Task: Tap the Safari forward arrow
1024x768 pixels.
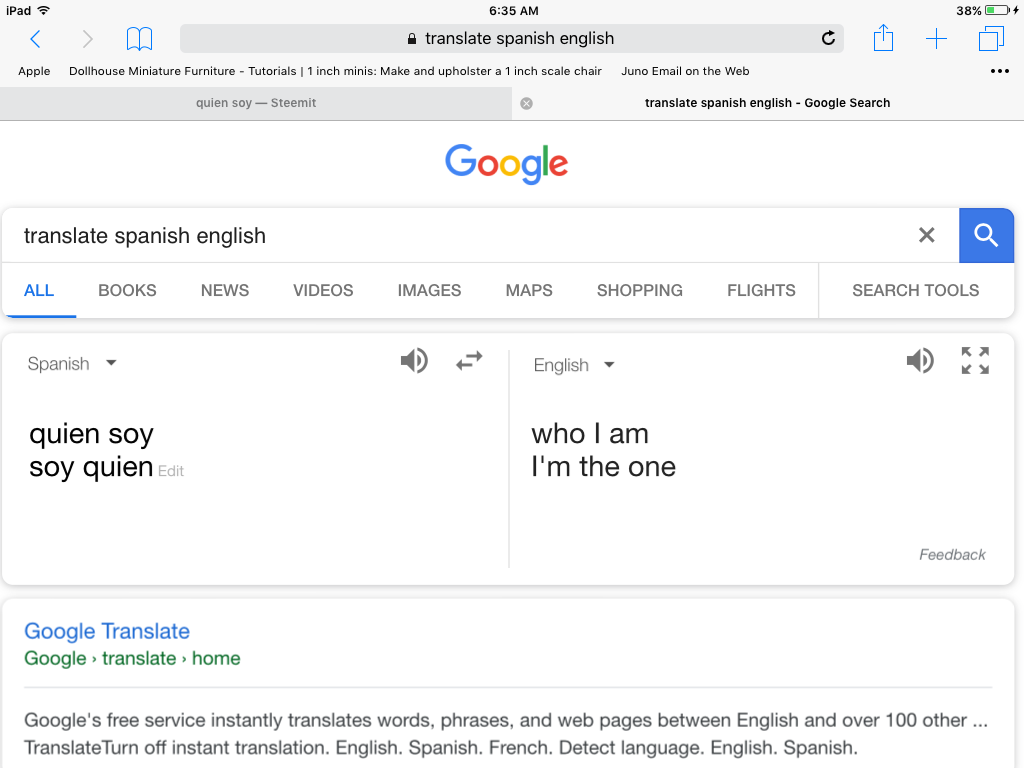Action: [x=88, y=39]
